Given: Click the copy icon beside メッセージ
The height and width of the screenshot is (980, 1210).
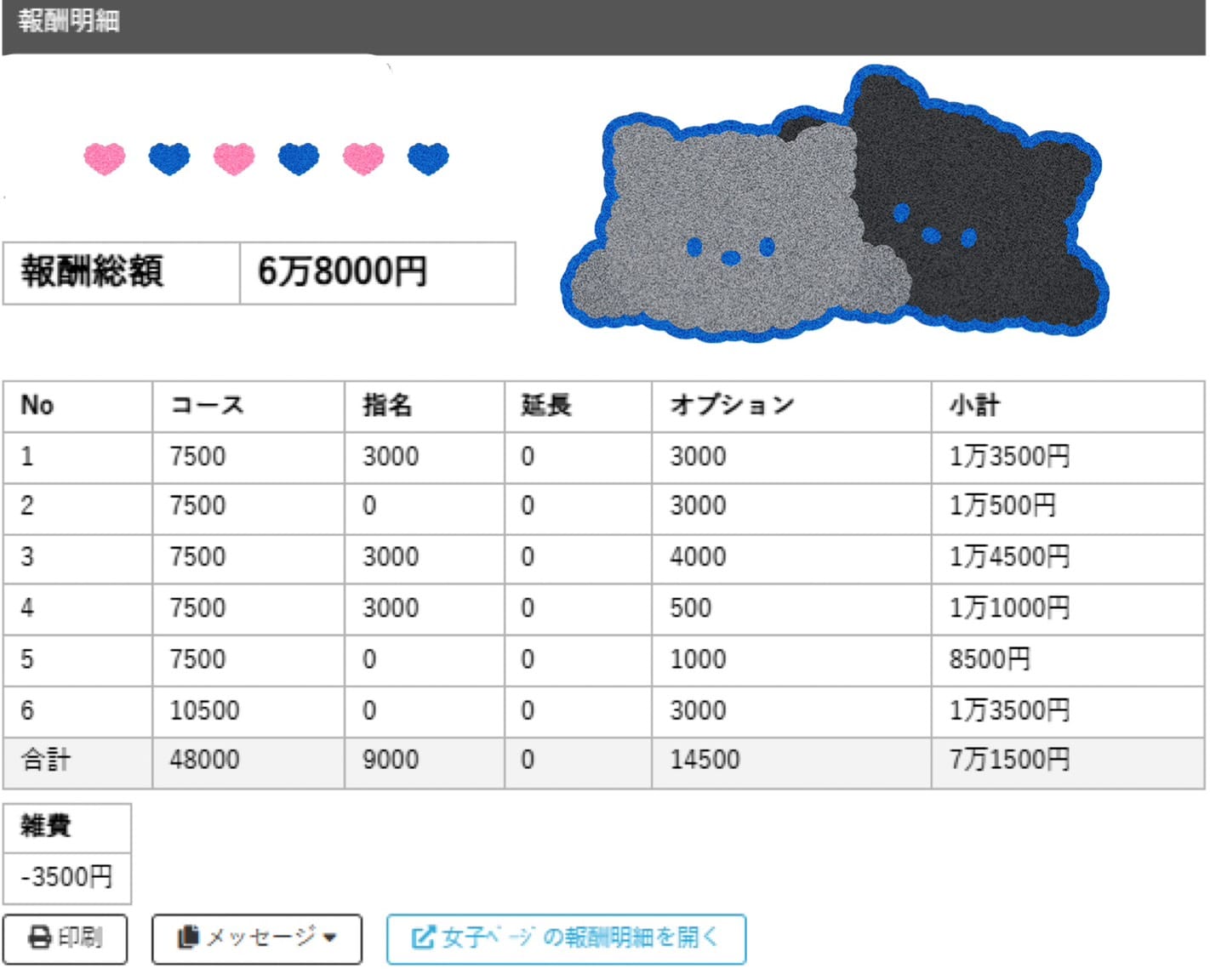Looking at the screenshot, I should point(187,937).
